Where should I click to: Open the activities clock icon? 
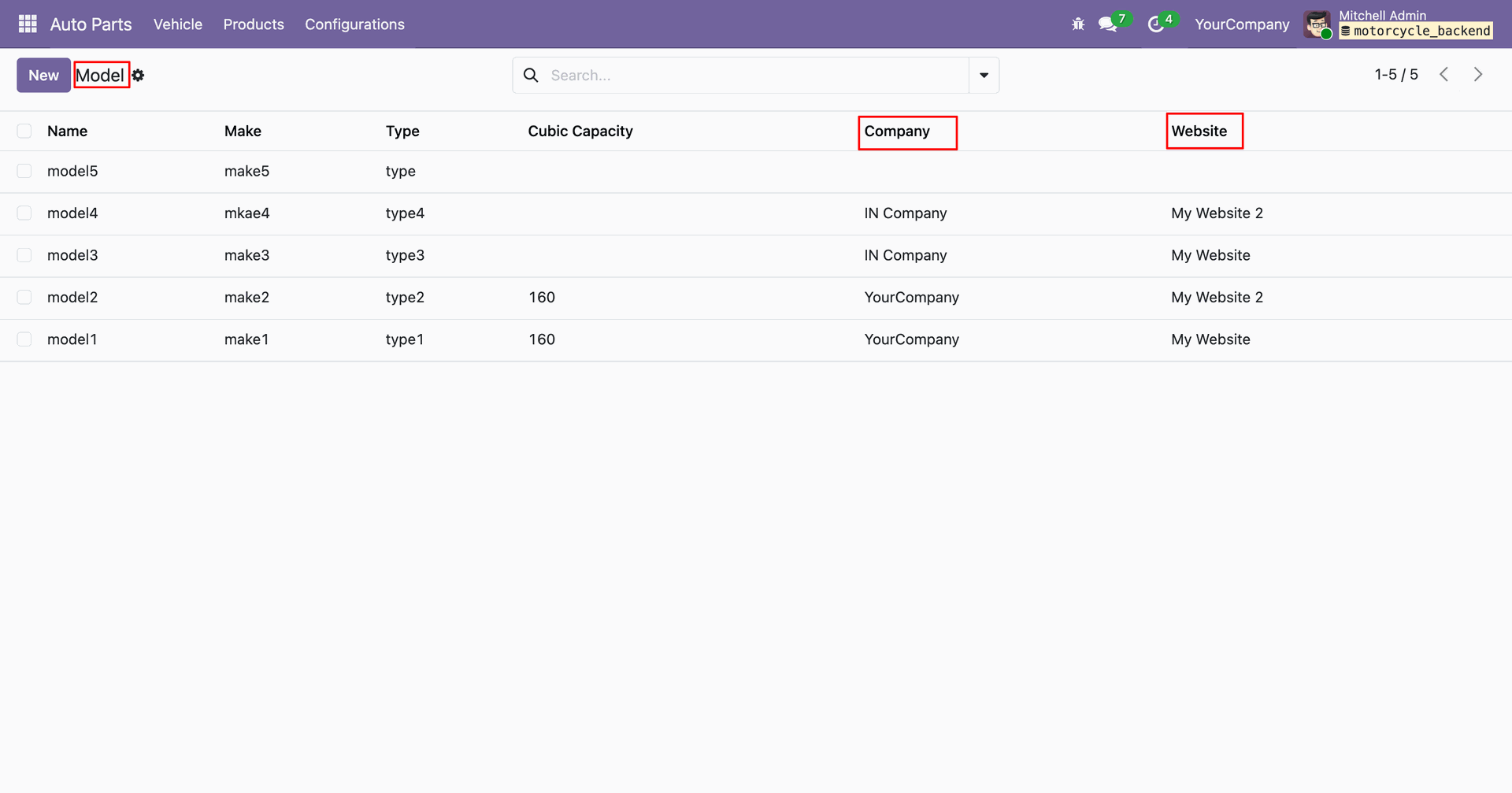[1155, 24]
